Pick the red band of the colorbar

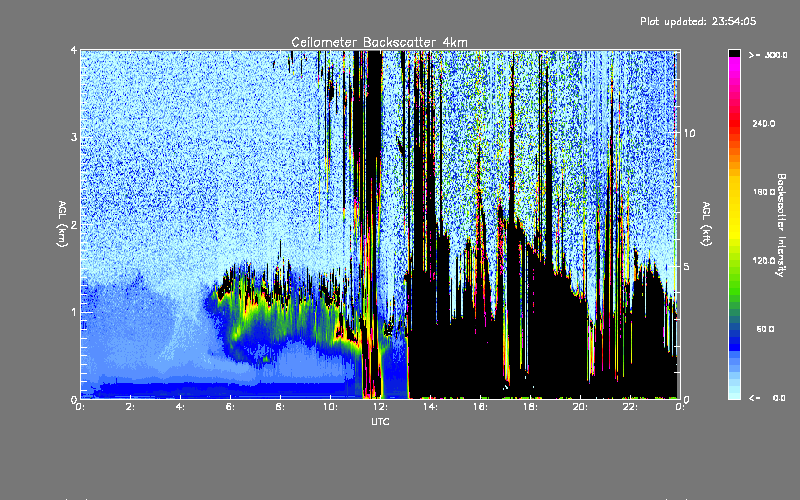pyautogui.click(x=734, y=125)
